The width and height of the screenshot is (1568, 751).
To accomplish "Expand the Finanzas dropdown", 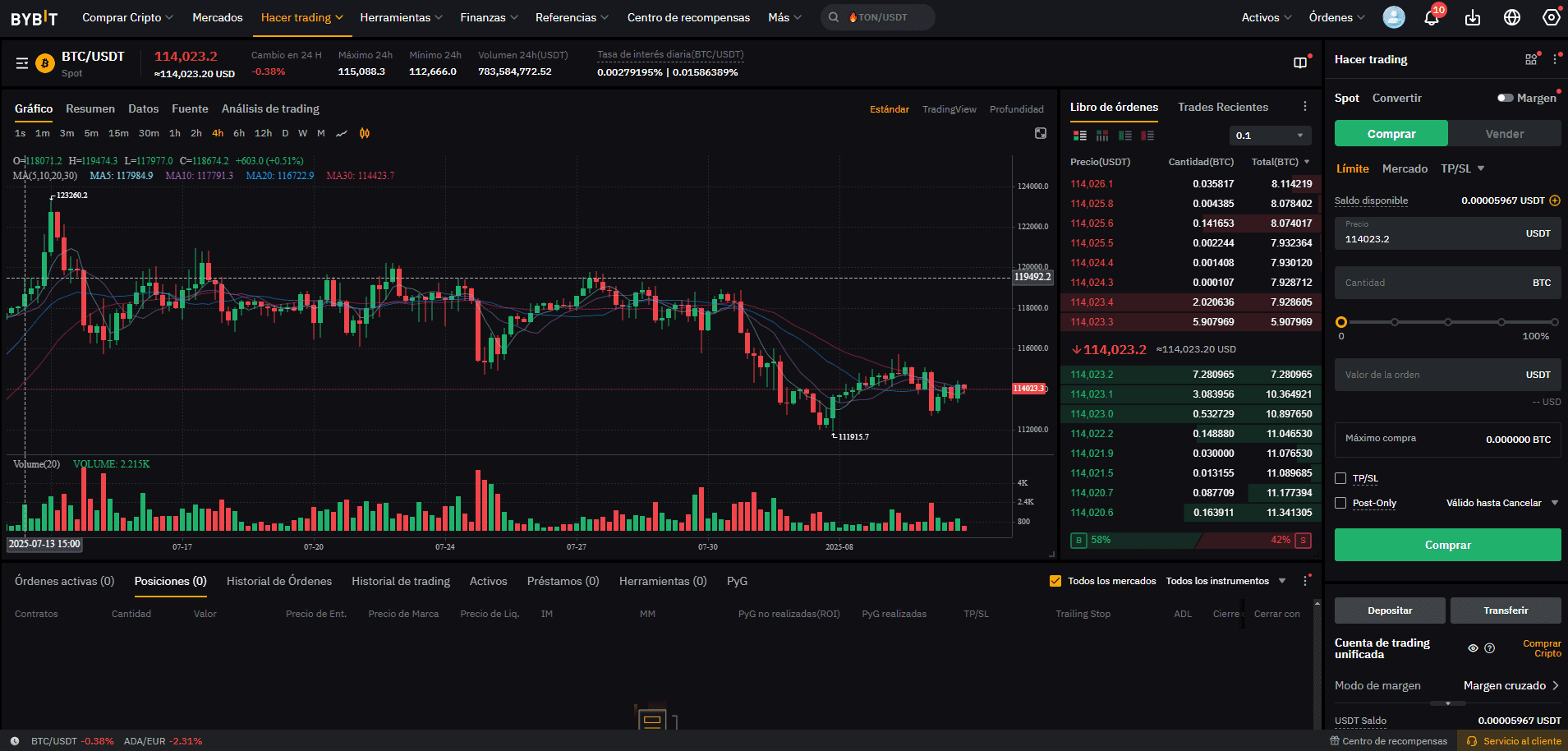I will 490,17.
